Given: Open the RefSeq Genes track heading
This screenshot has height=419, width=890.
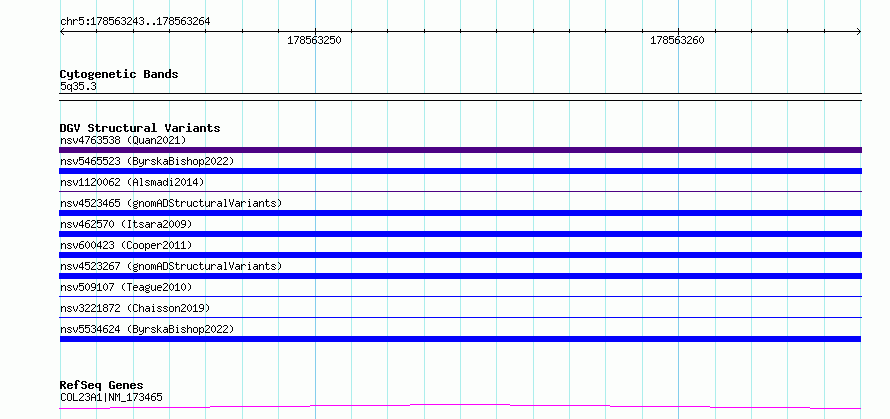Looking at the screenshot, I should coord(101,385).
